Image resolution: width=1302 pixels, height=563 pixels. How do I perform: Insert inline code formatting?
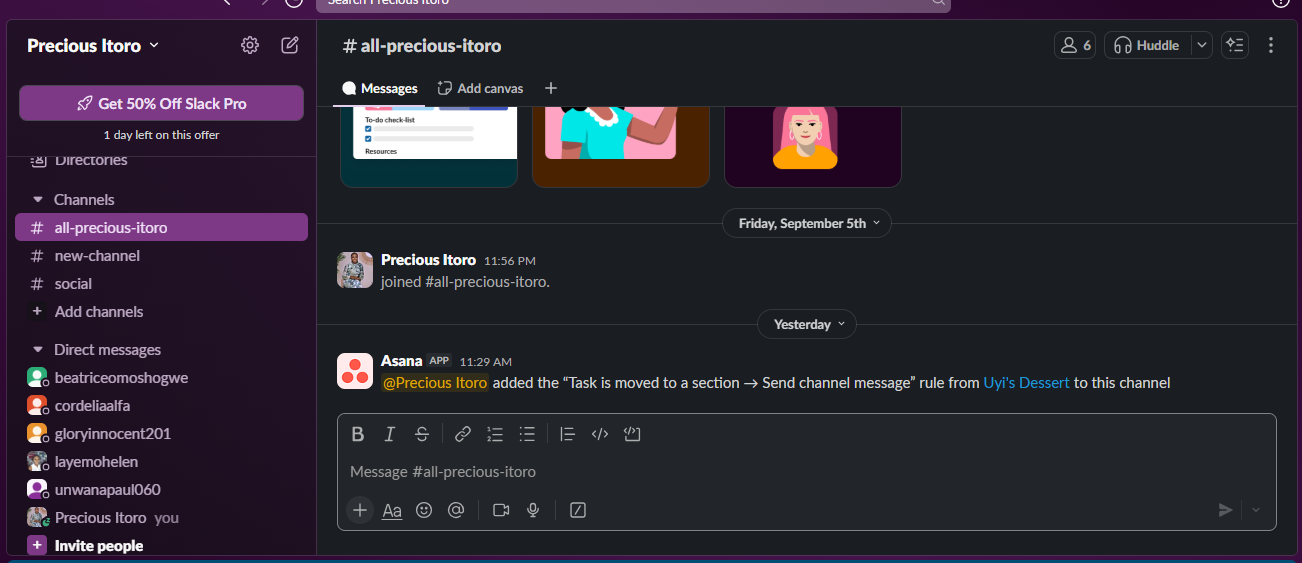[x=600, y=434]
